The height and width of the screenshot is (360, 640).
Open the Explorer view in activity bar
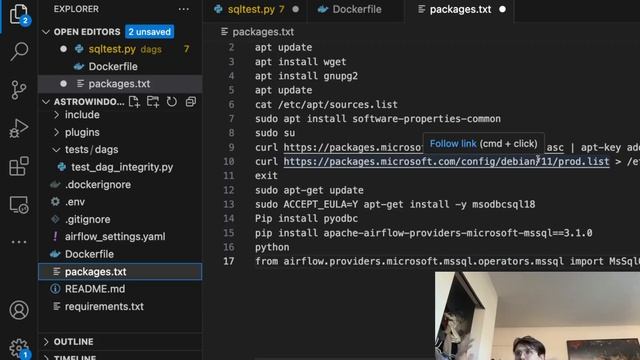pos(19,15)
